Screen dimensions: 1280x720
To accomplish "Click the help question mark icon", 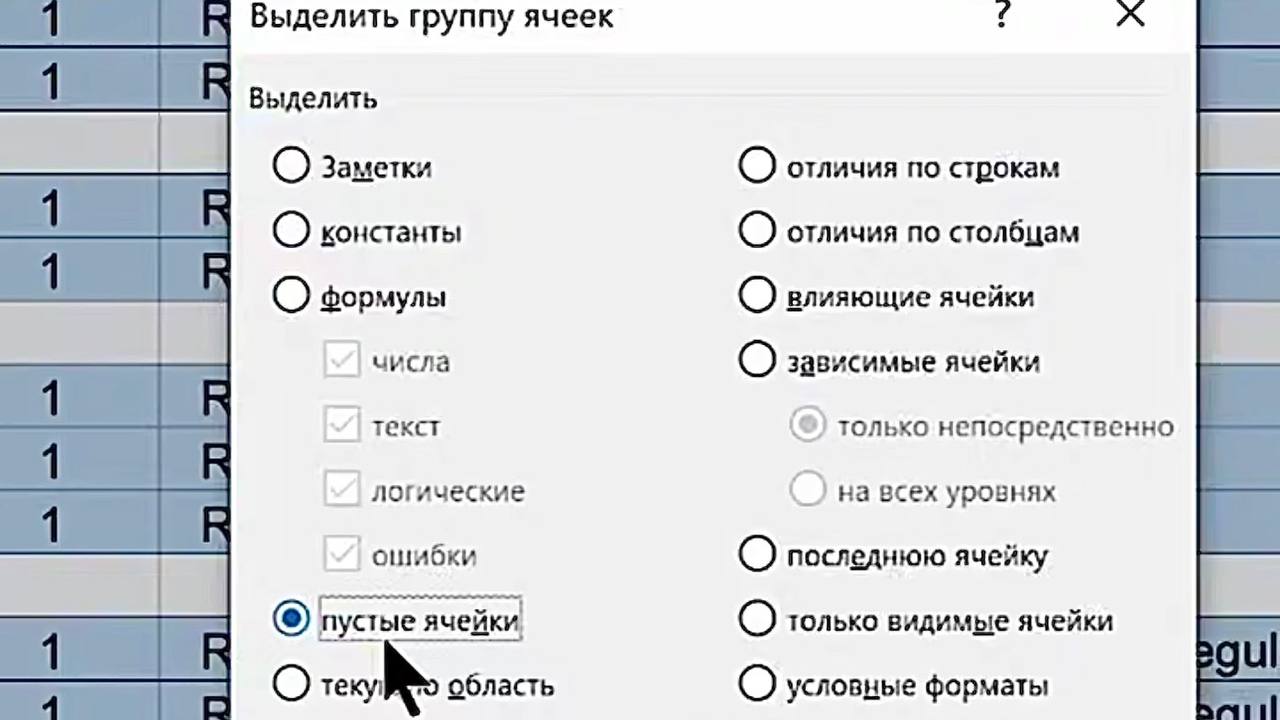I will tap(1001, 14).
